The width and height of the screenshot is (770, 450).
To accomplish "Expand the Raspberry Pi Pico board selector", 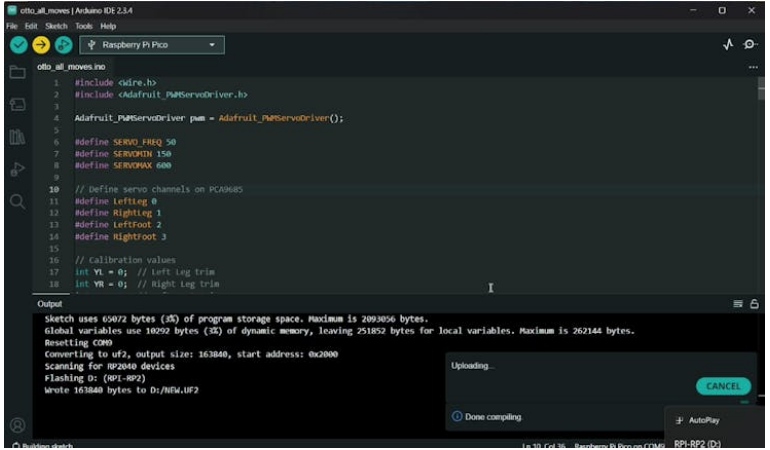I will click(x=152, y=45).
